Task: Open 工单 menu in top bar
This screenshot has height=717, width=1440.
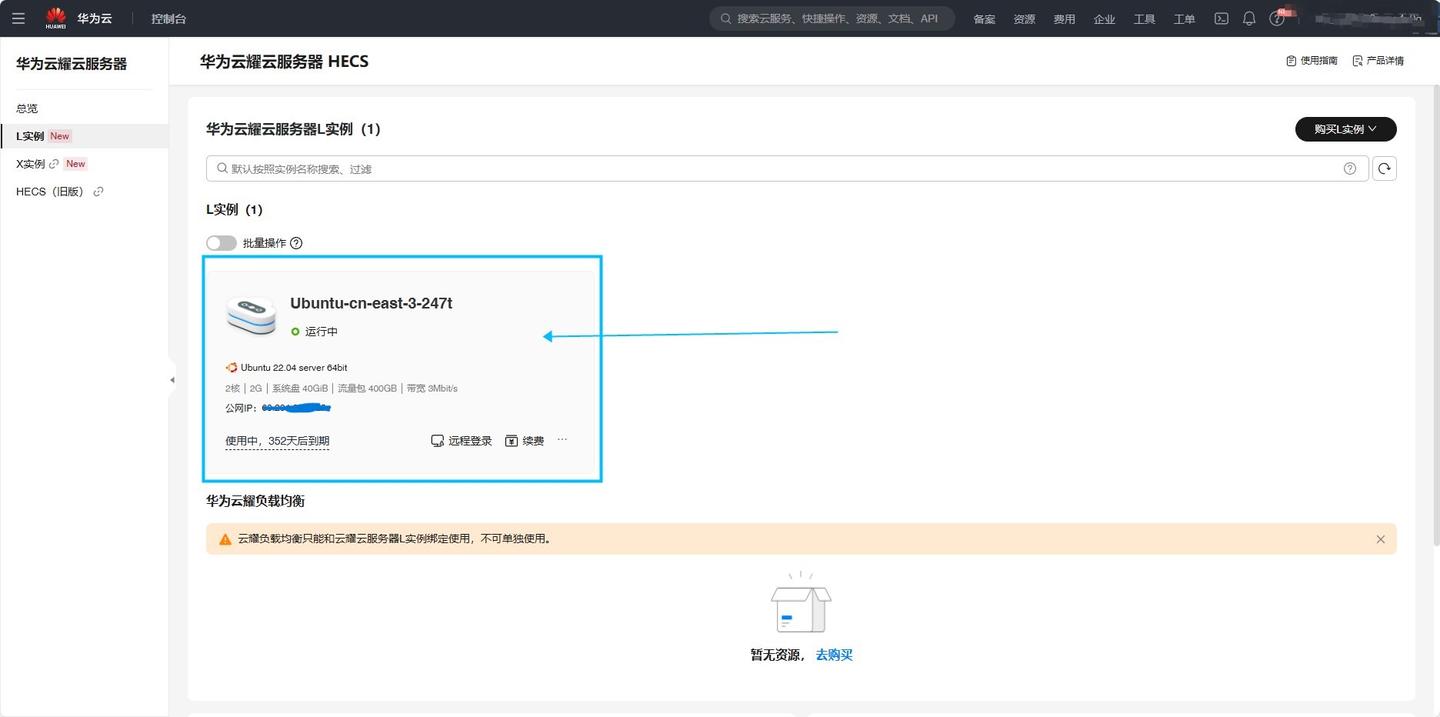Action: (1184, 19)
